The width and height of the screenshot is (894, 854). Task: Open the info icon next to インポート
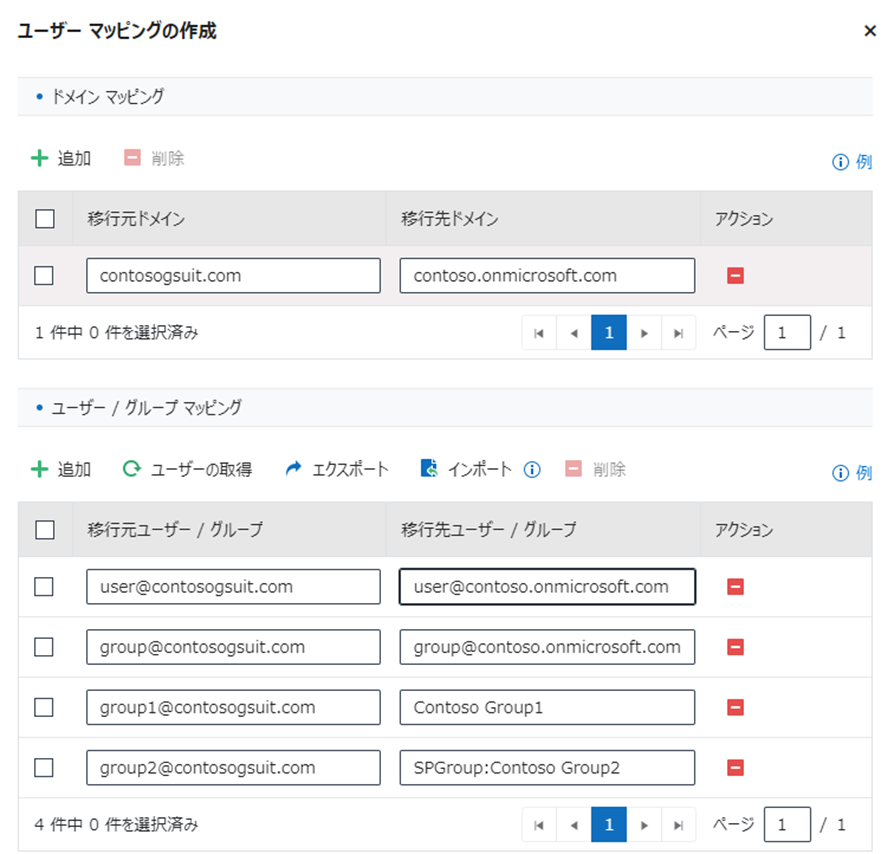[532, 470]
